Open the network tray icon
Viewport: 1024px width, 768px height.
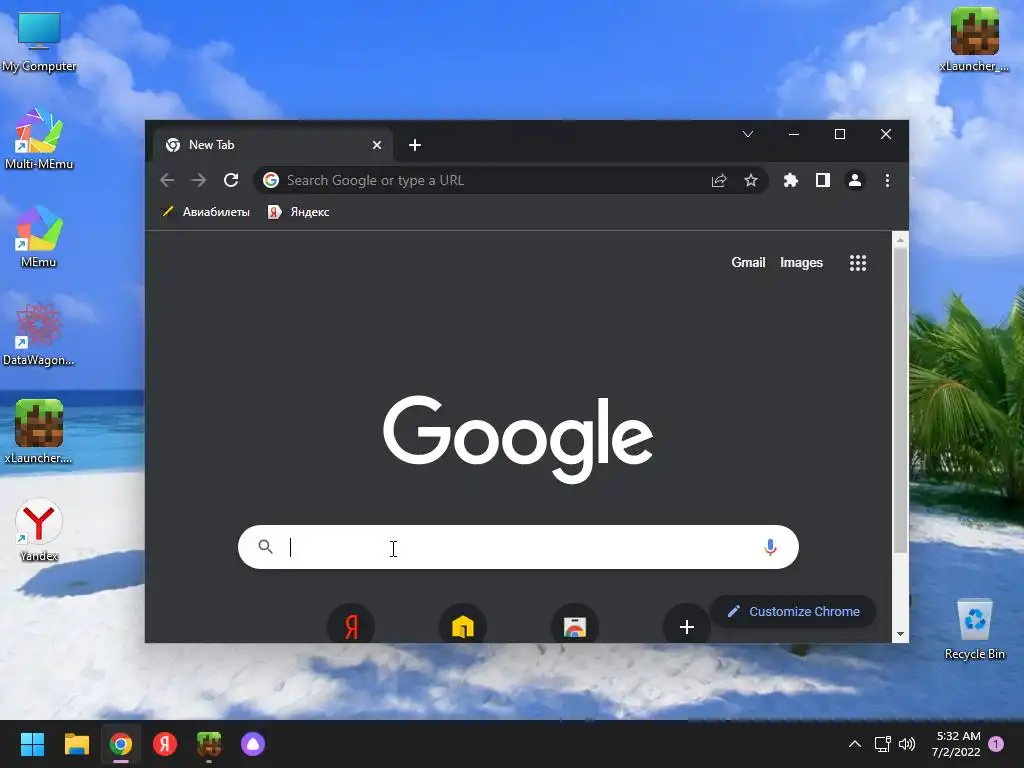(x=882, y=744)
